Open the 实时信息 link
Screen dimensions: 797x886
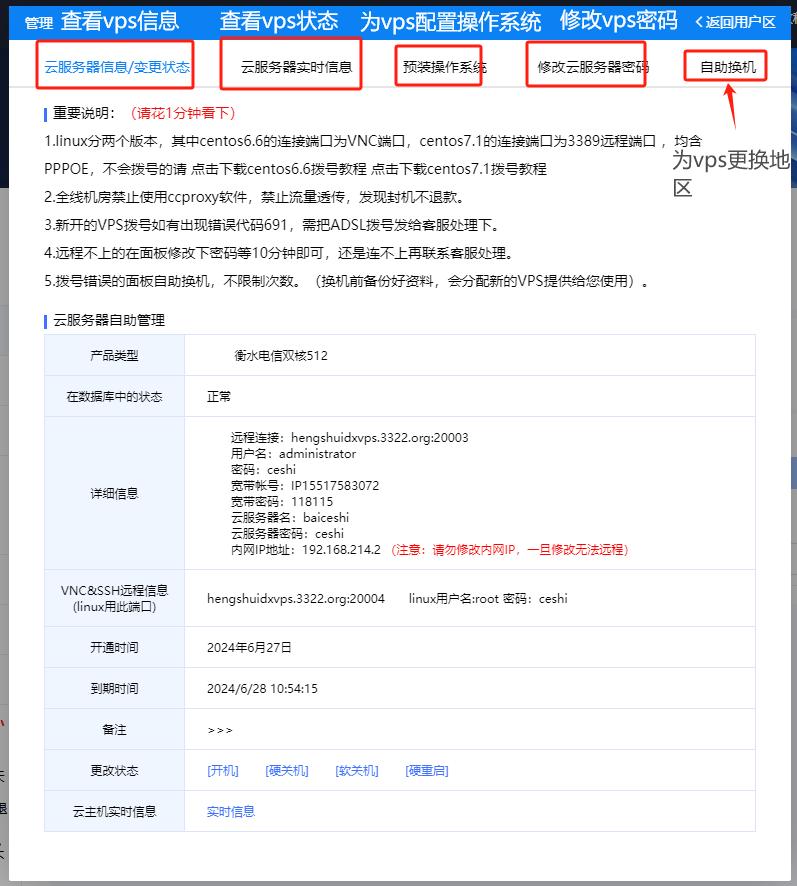(x=231, y=811)
